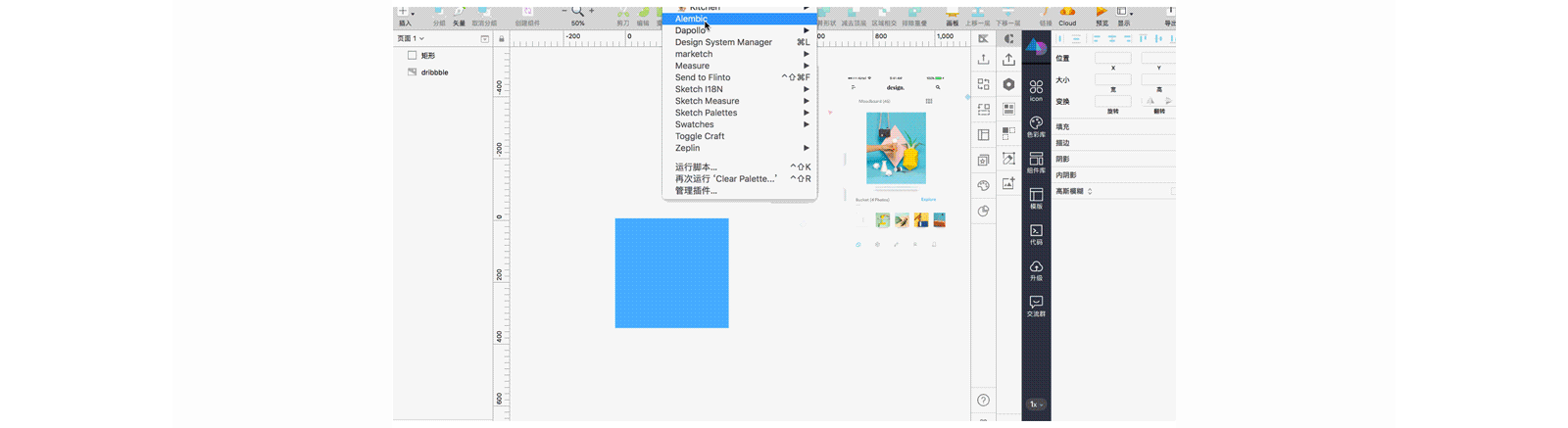Click the zoom magnifier showing 50%

pos(578,16)
